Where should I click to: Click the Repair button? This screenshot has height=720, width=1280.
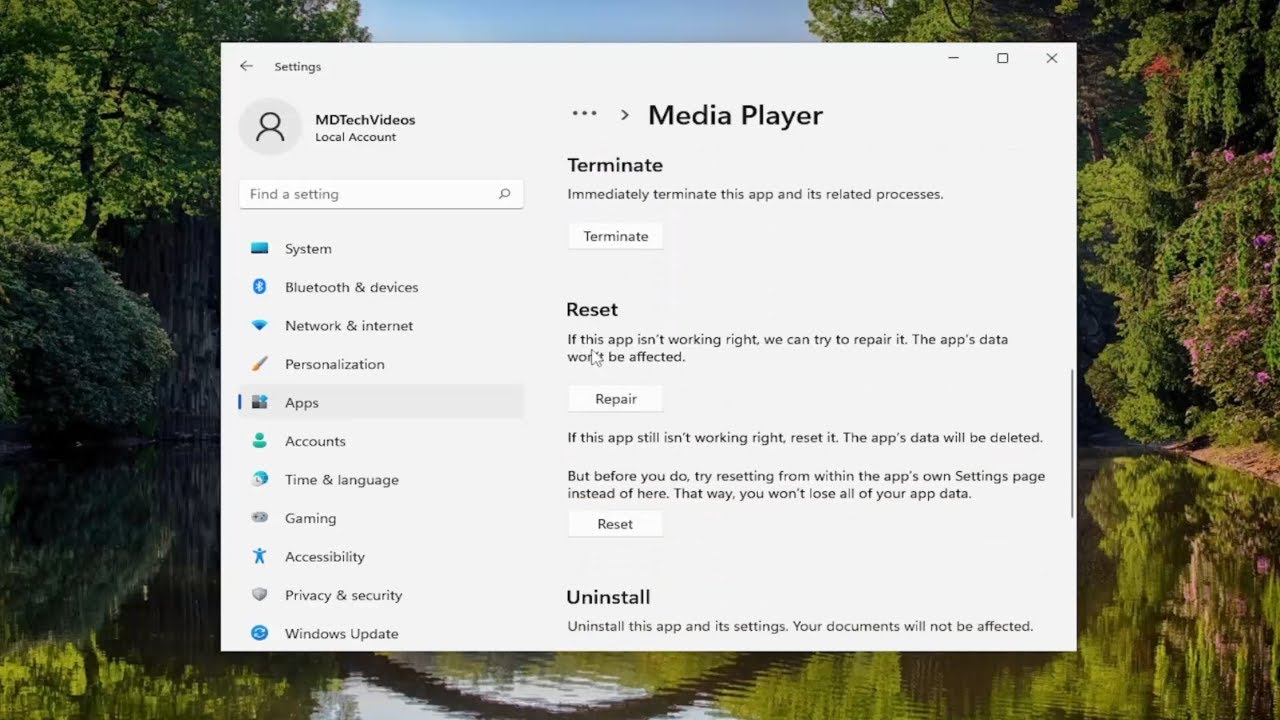click(616, 399)
